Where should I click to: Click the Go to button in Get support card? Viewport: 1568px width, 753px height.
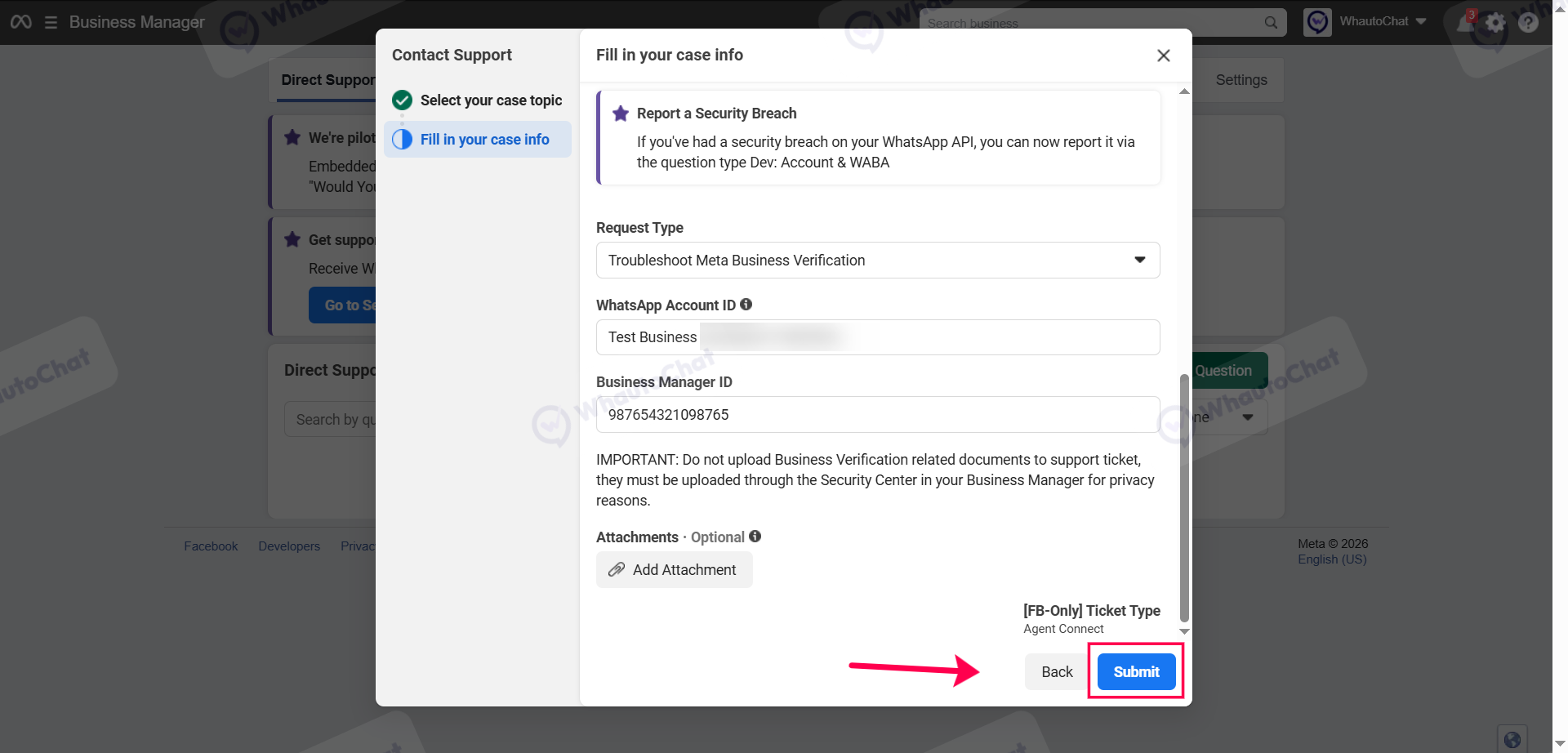click(342, 305)
